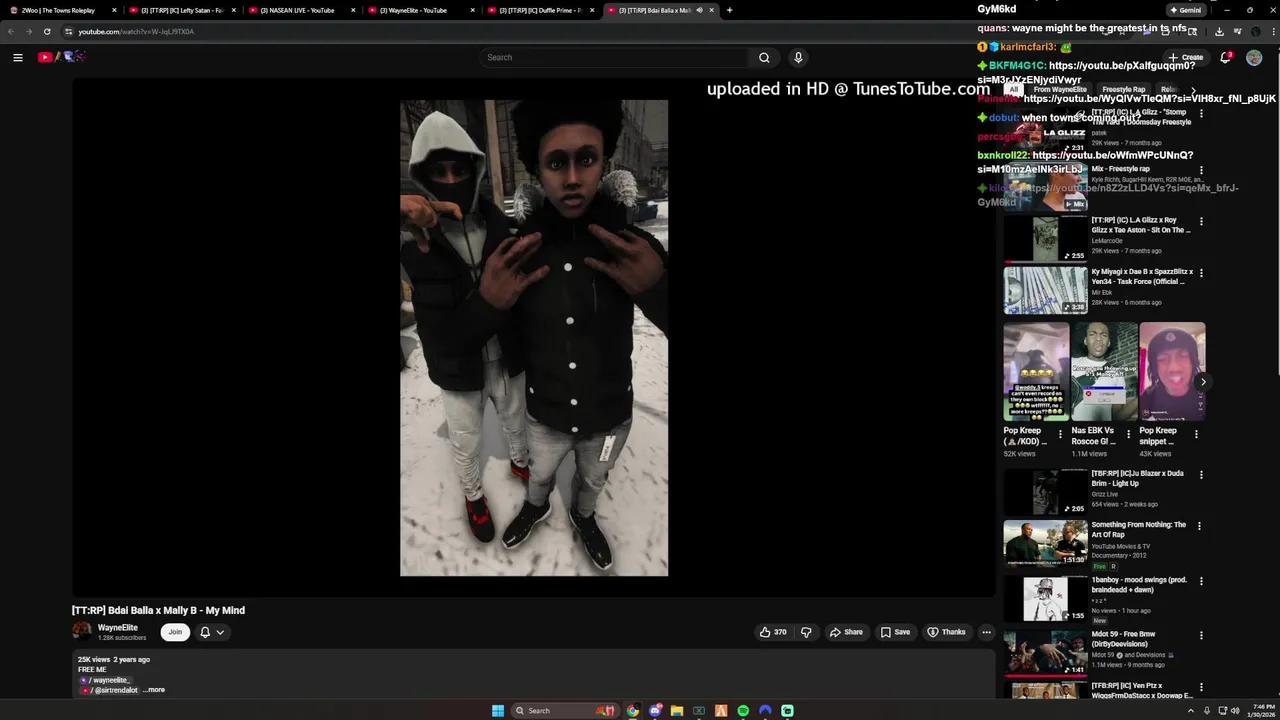Open options for 1banboy mood swings video
The width and height of the screenshot is (1280, 720).
click(1201, 581)
